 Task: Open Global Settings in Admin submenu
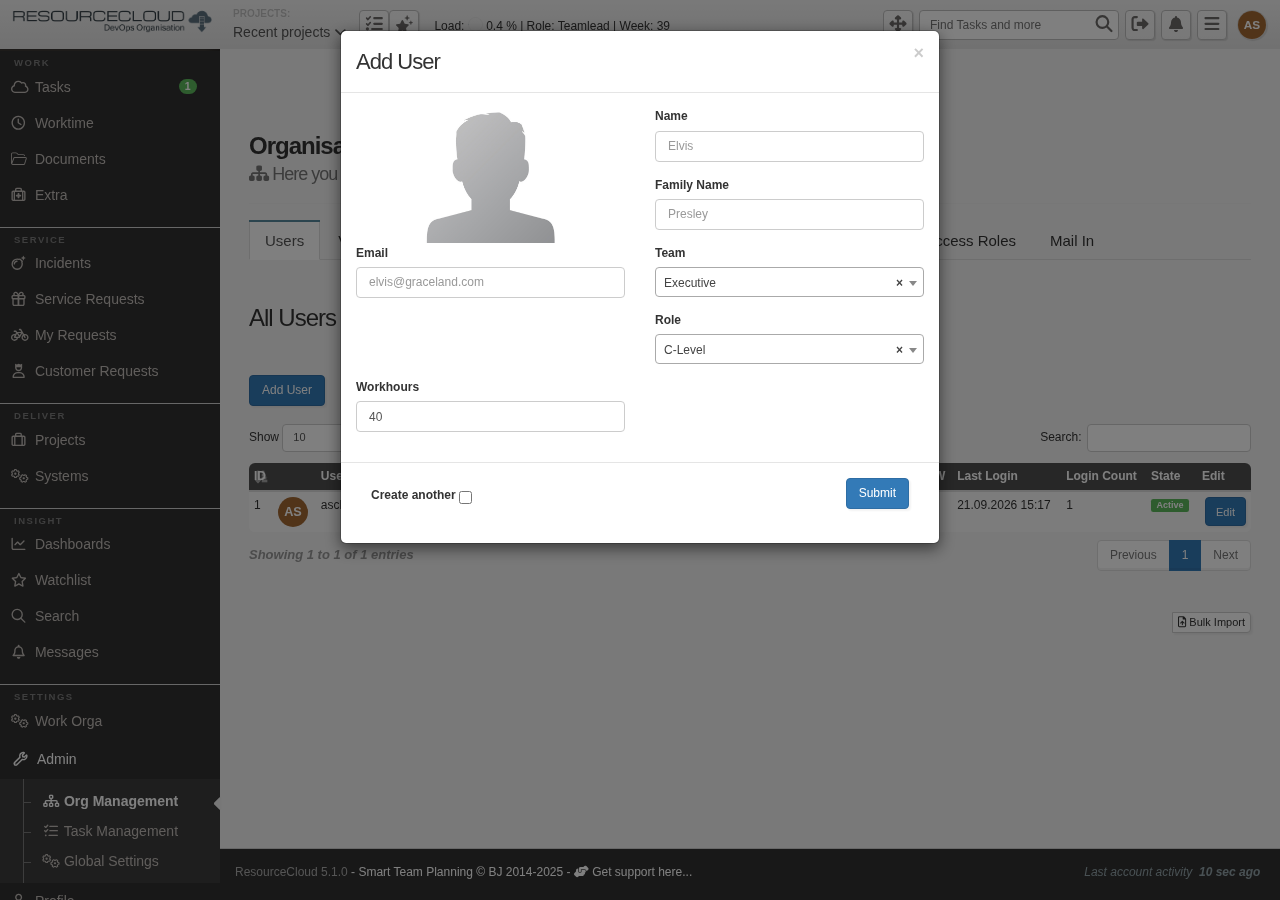point(100,861)
